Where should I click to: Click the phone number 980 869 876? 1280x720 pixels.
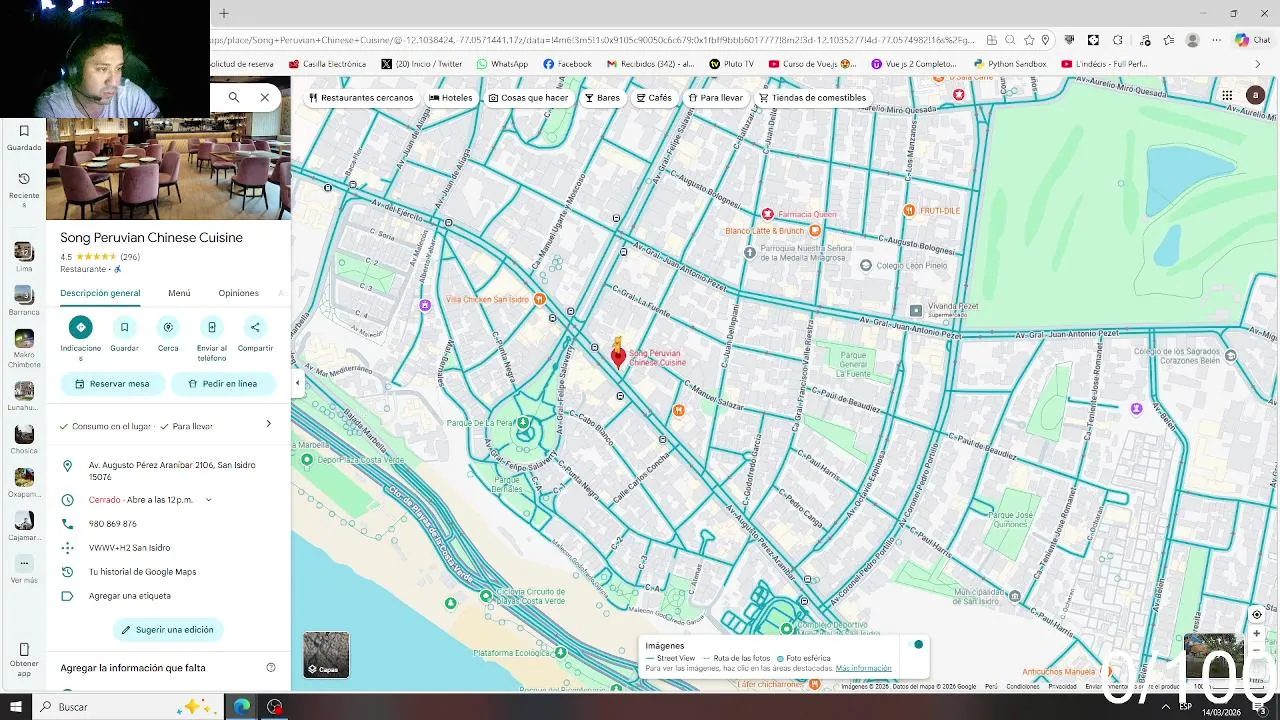113,524
